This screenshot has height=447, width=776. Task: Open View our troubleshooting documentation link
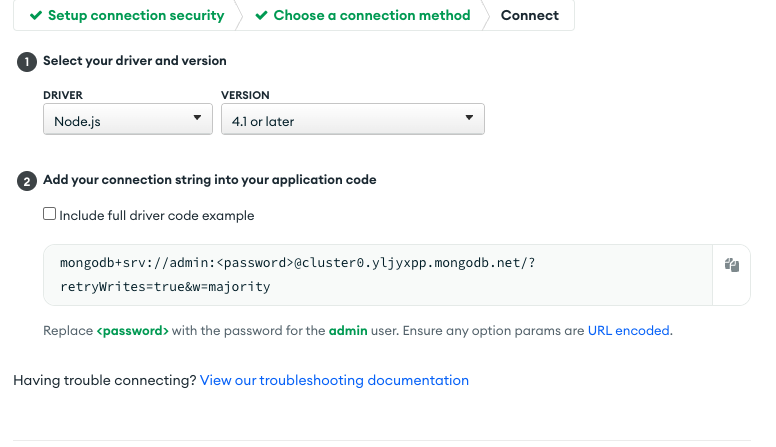coord(334,380)
